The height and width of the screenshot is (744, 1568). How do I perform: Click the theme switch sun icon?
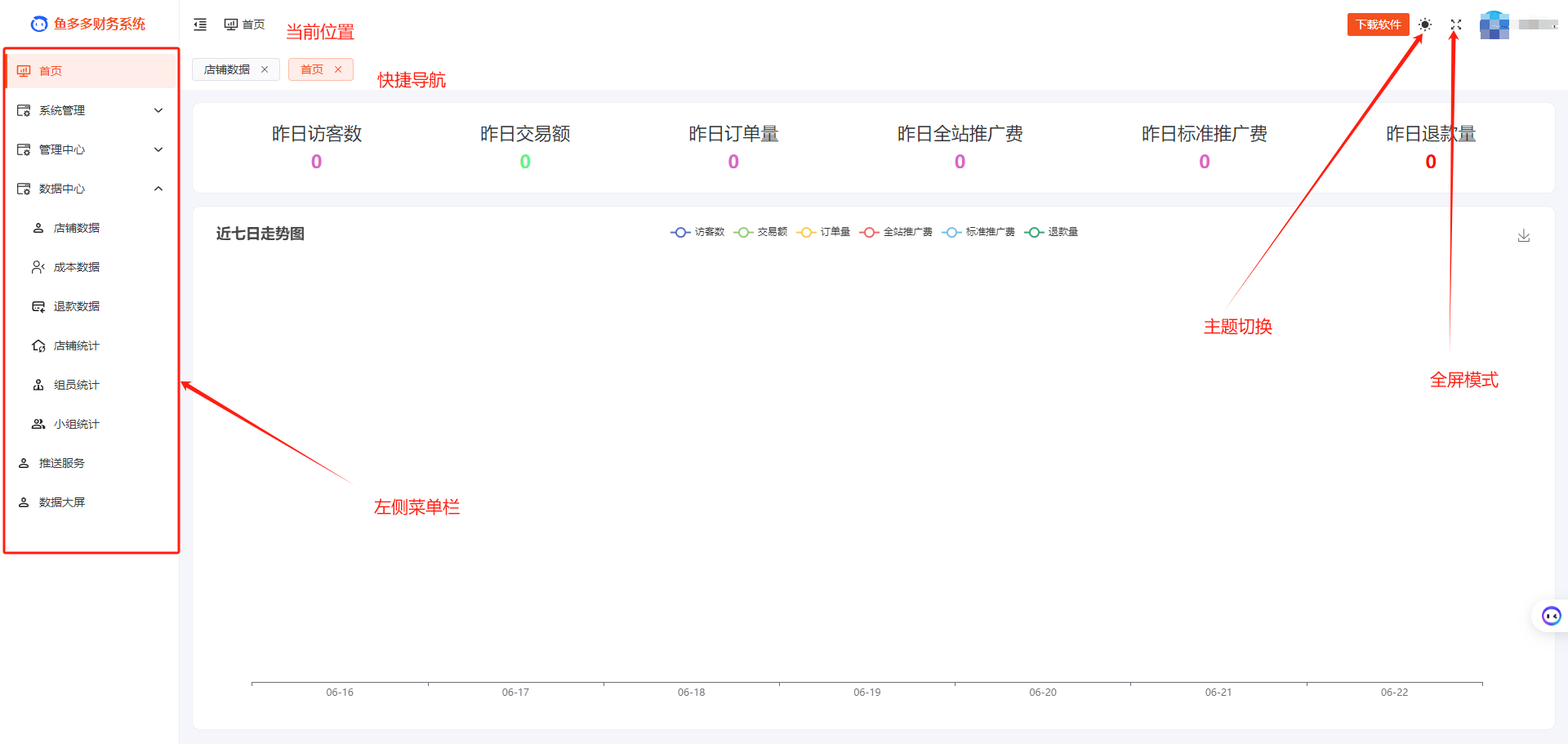coord(1425,25)
